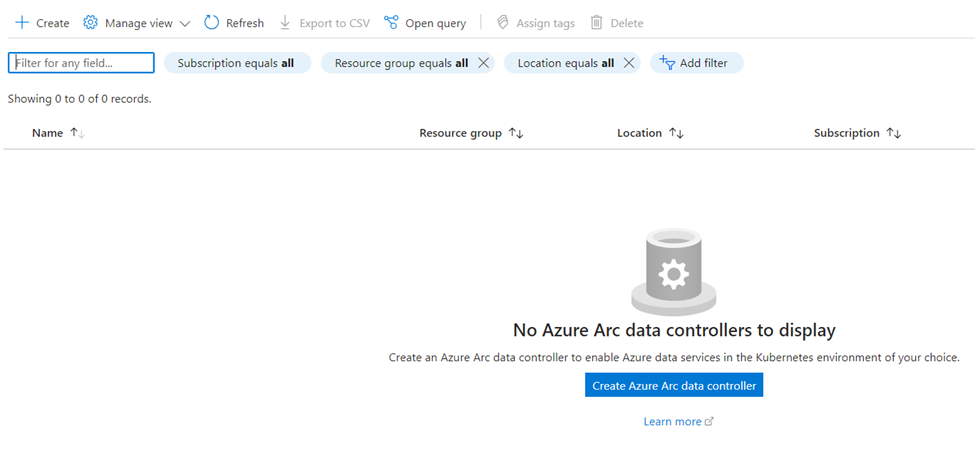This screenshot has height=451, width=975.
Task: Open Manage view gear icon
Action: [x=91, y=23]
